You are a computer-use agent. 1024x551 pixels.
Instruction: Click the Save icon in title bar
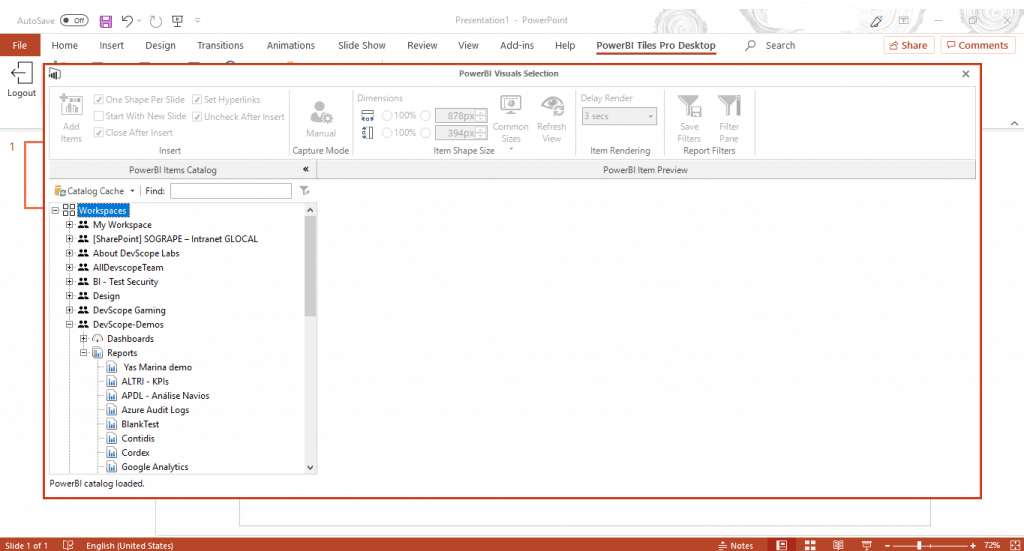[x=105, y=21]
